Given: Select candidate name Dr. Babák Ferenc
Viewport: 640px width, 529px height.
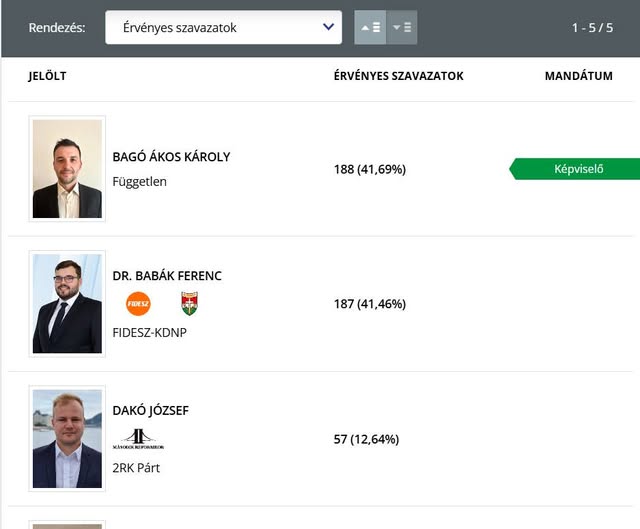Looking at the screenshot, I should 167,276.
